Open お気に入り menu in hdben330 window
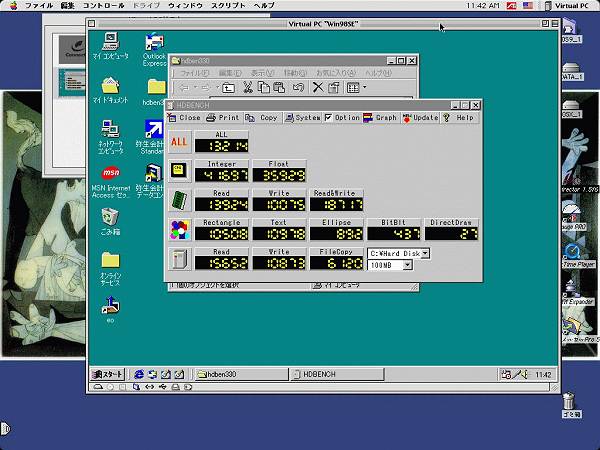The image size is (600, 450). point(335,73)
